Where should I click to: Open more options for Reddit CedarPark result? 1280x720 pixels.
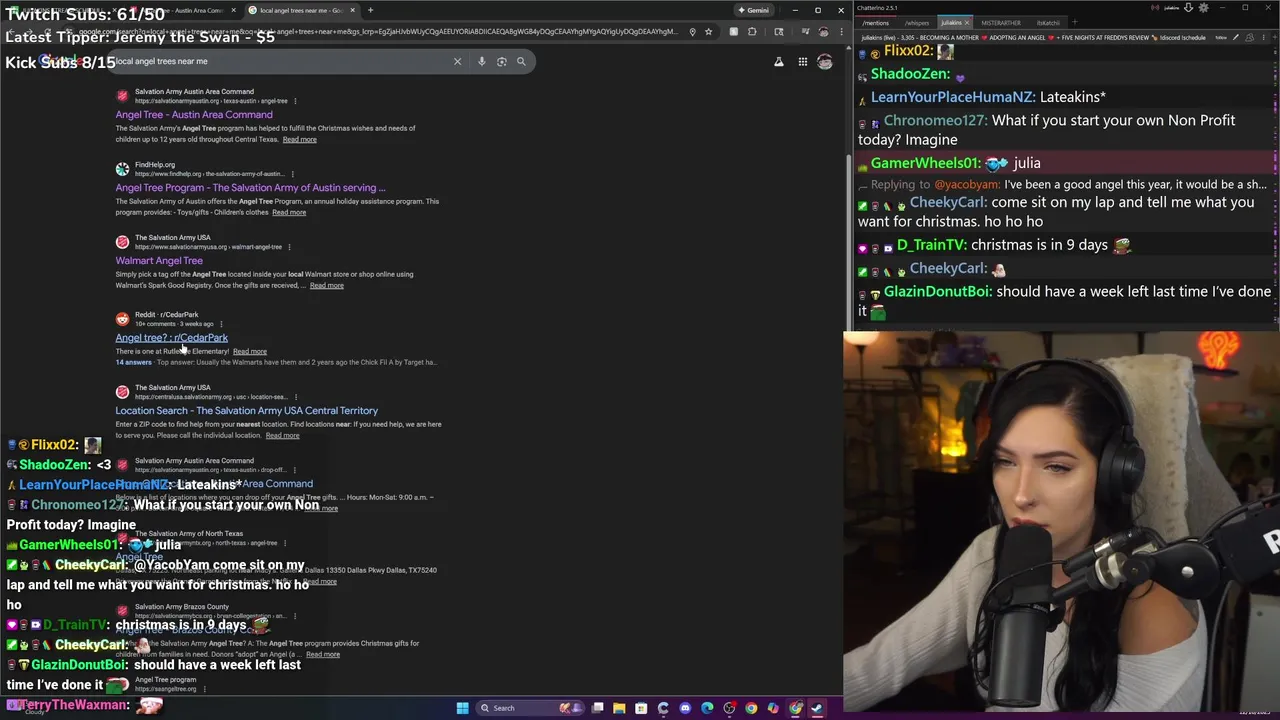[x=221, y=324]
